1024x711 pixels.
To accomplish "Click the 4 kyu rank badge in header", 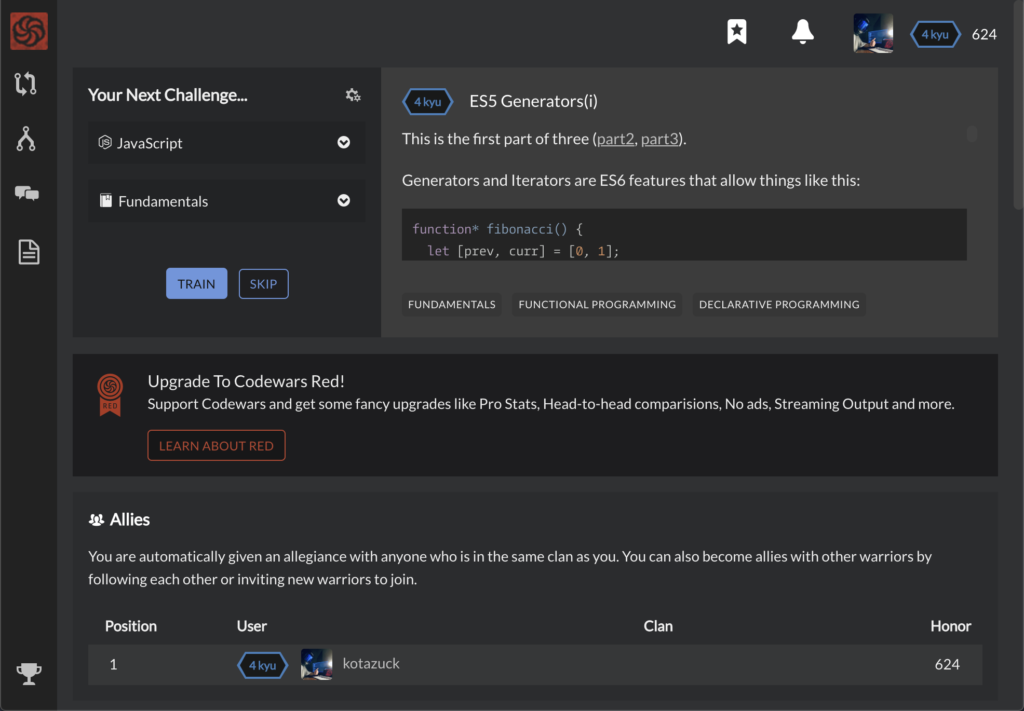I will (935, 35).
